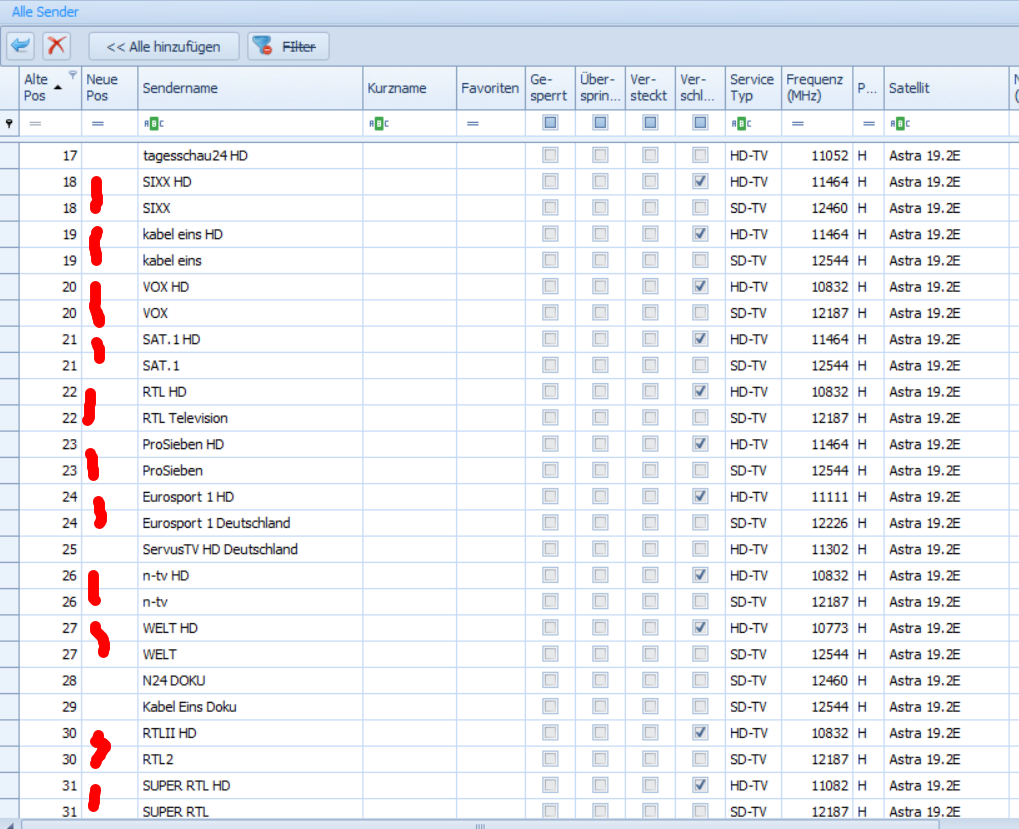Click the ABC filter icon under Service Typ
Viewport: 1019px width, 829px height.
(x=740, y=123)
